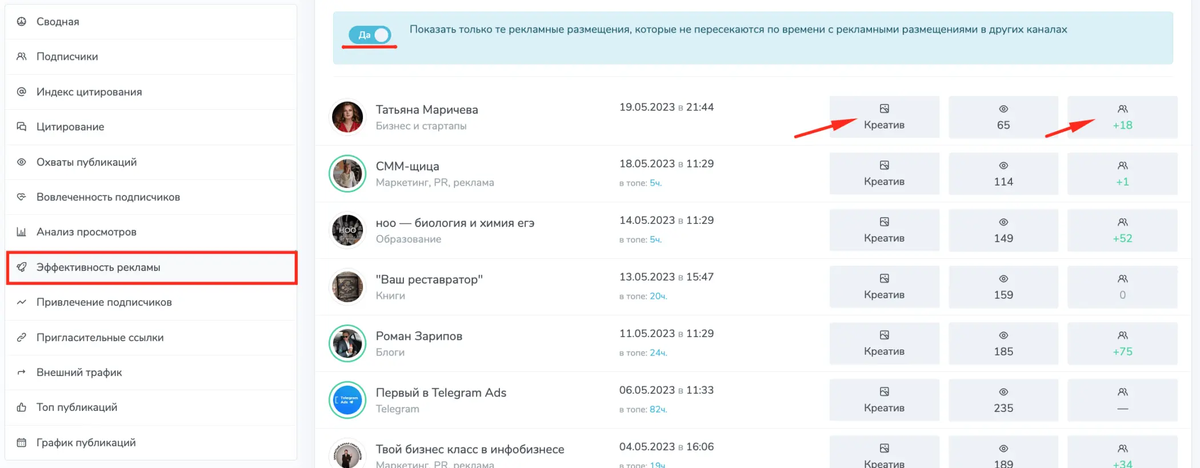Click СММ-щица avatar
1200x468 pixels.
coord(348,173)
